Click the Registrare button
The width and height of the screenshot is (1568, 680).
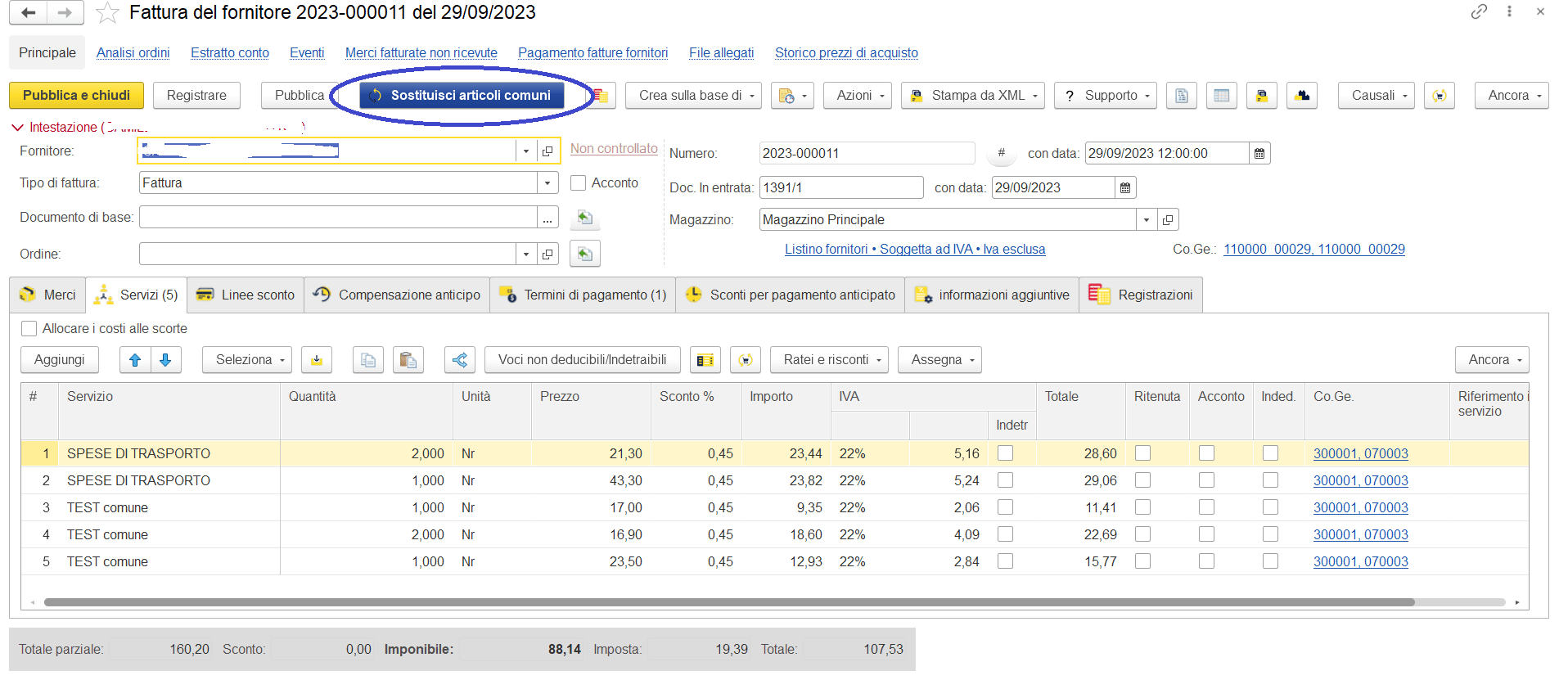click(x=196, y=96)
